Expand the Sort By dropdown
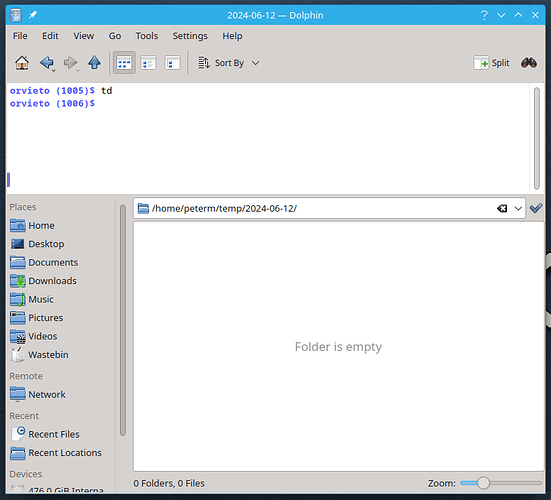Screen dimensions: 551x500 [x=229, y=63]
